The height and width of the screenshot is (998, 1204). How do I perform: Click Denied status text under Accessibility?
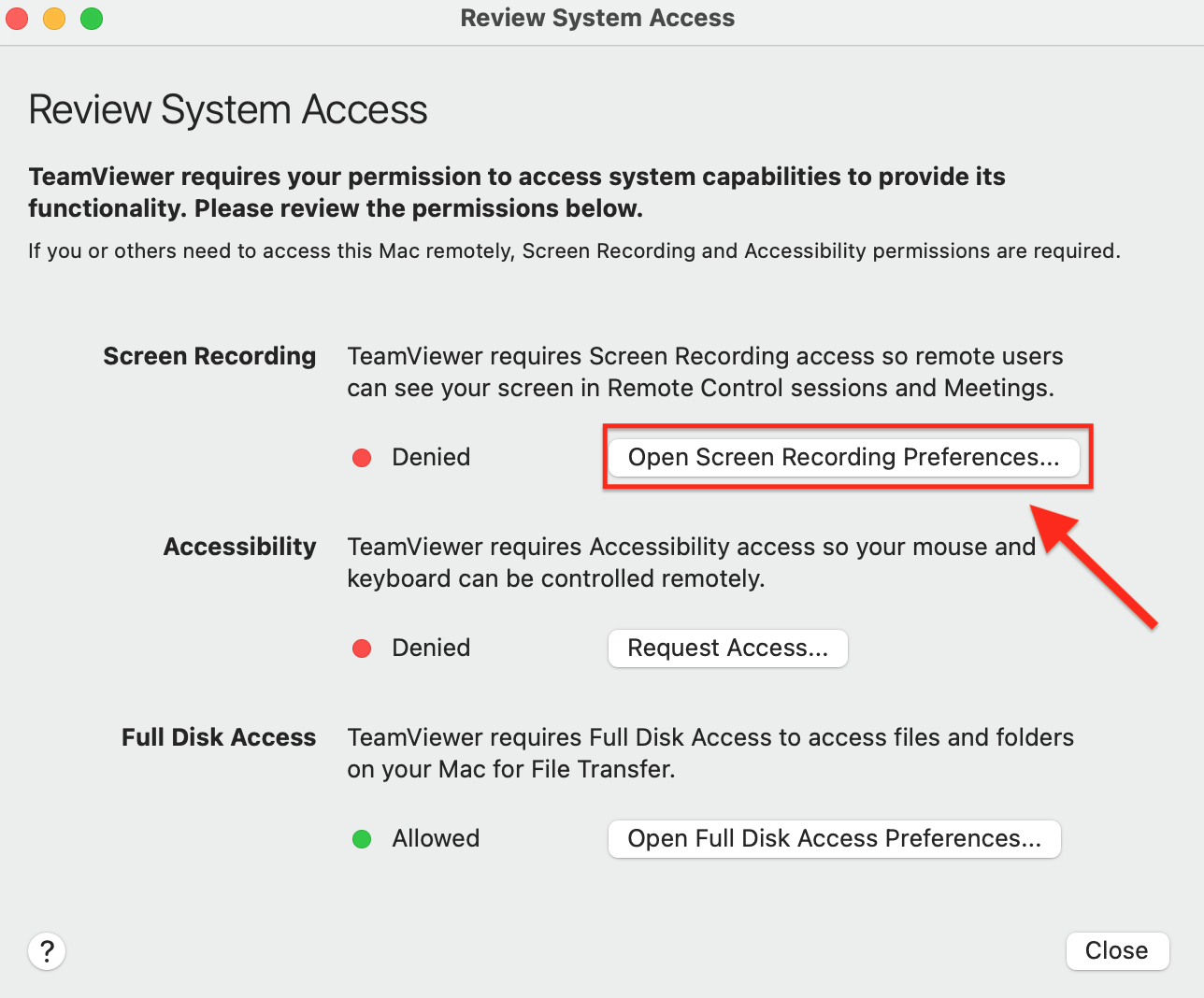pos(431,648)
